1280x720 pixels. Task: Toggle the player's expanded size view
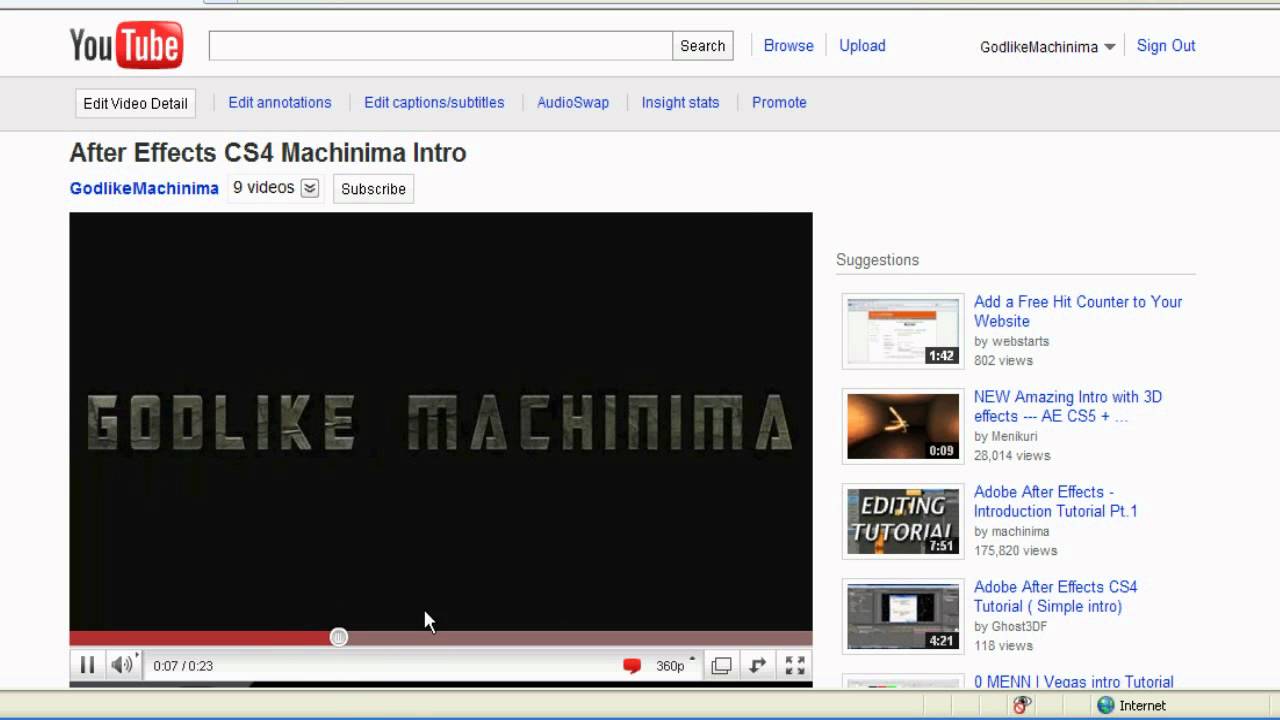click(x=721, y=666)
